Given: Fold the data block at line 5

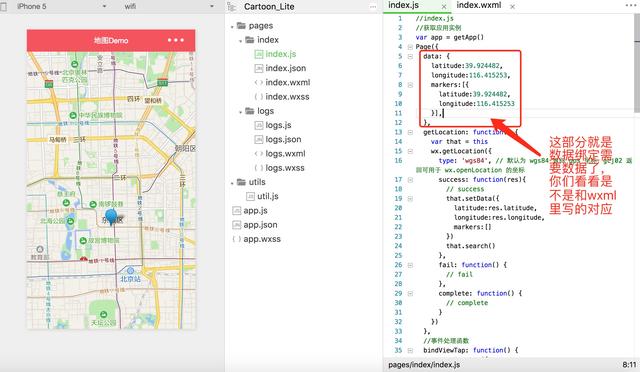Looking at the screenshot, I should [x=410, y=56].
